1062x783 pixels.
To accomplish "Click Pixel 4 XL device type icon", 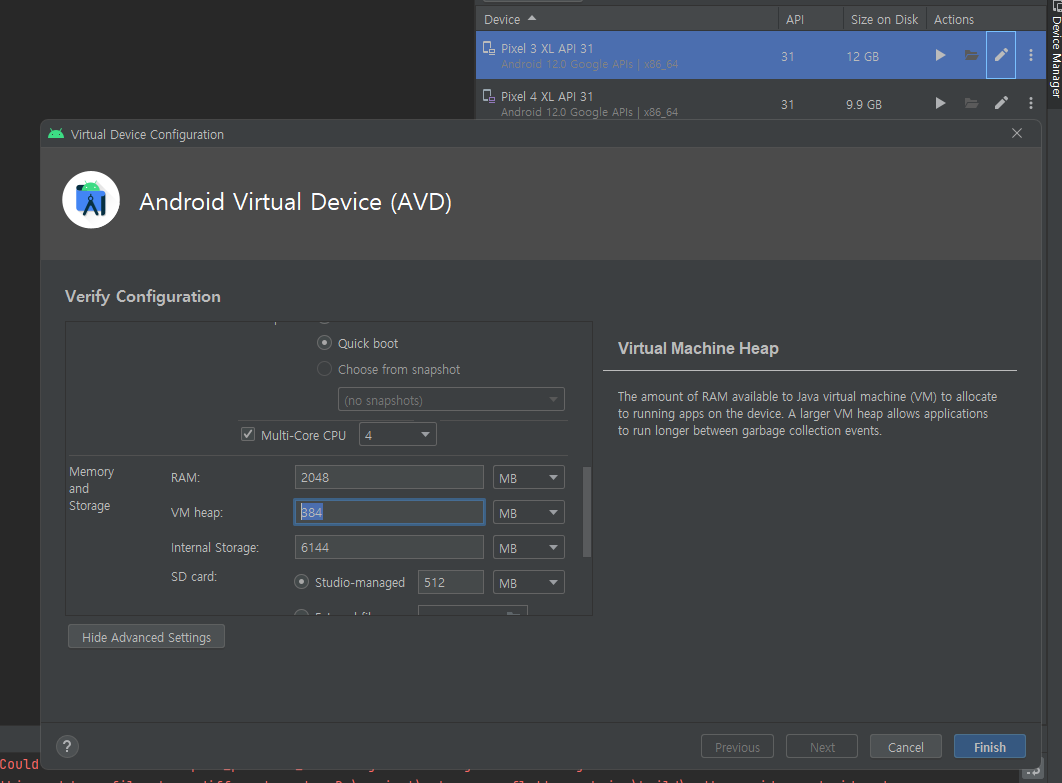I will [488, 96].
